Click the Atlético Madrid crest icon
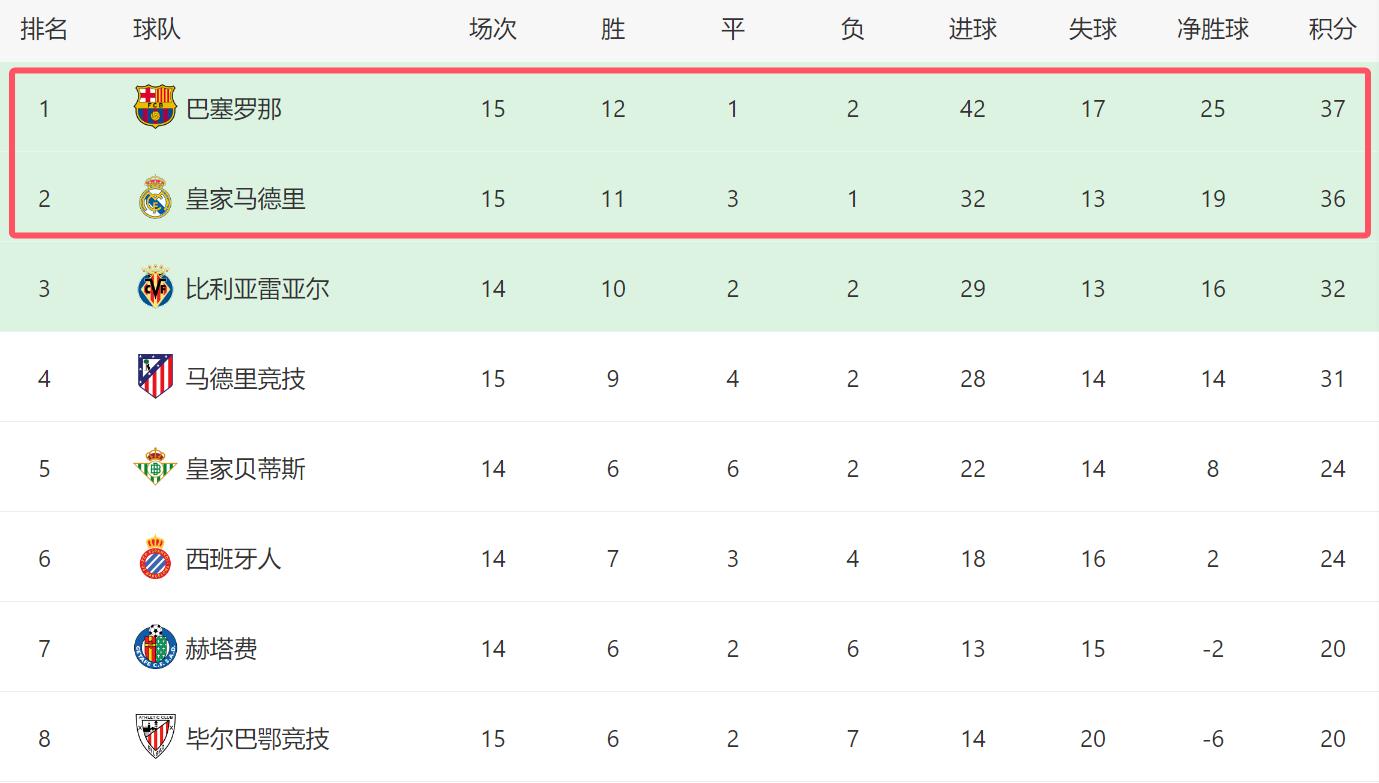Image resolution: width=1379 pixels, height=783 pixels. click(x=155, y=378)
